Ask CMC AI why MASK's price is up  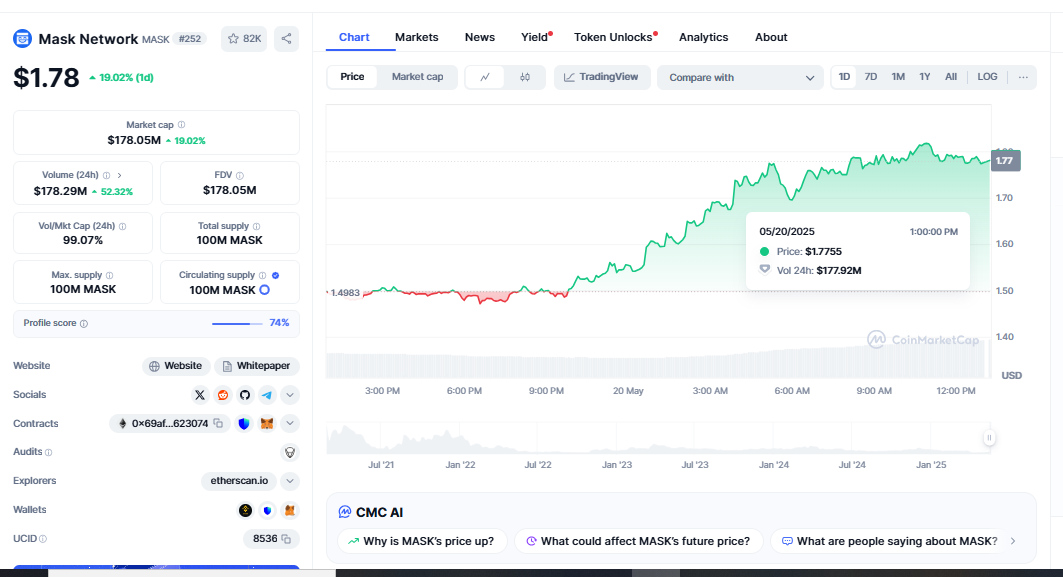coord(422,541)
